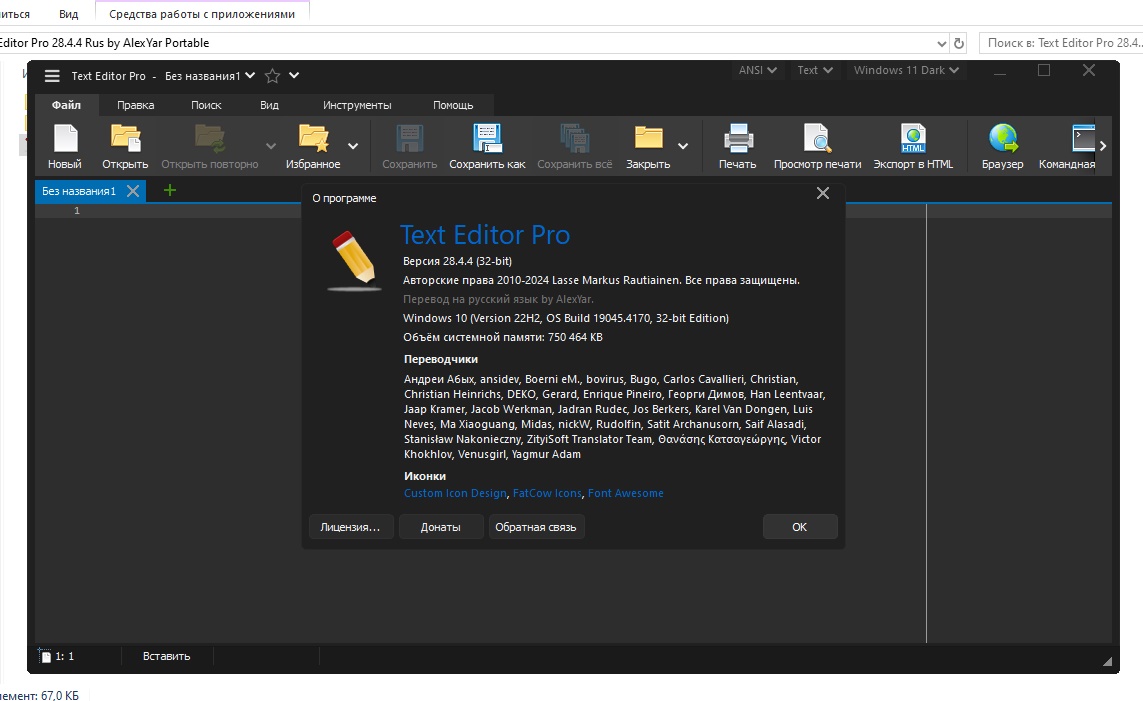
Task: Expand the document name dropdown Без названия1
Action: (x=250, y=76)
